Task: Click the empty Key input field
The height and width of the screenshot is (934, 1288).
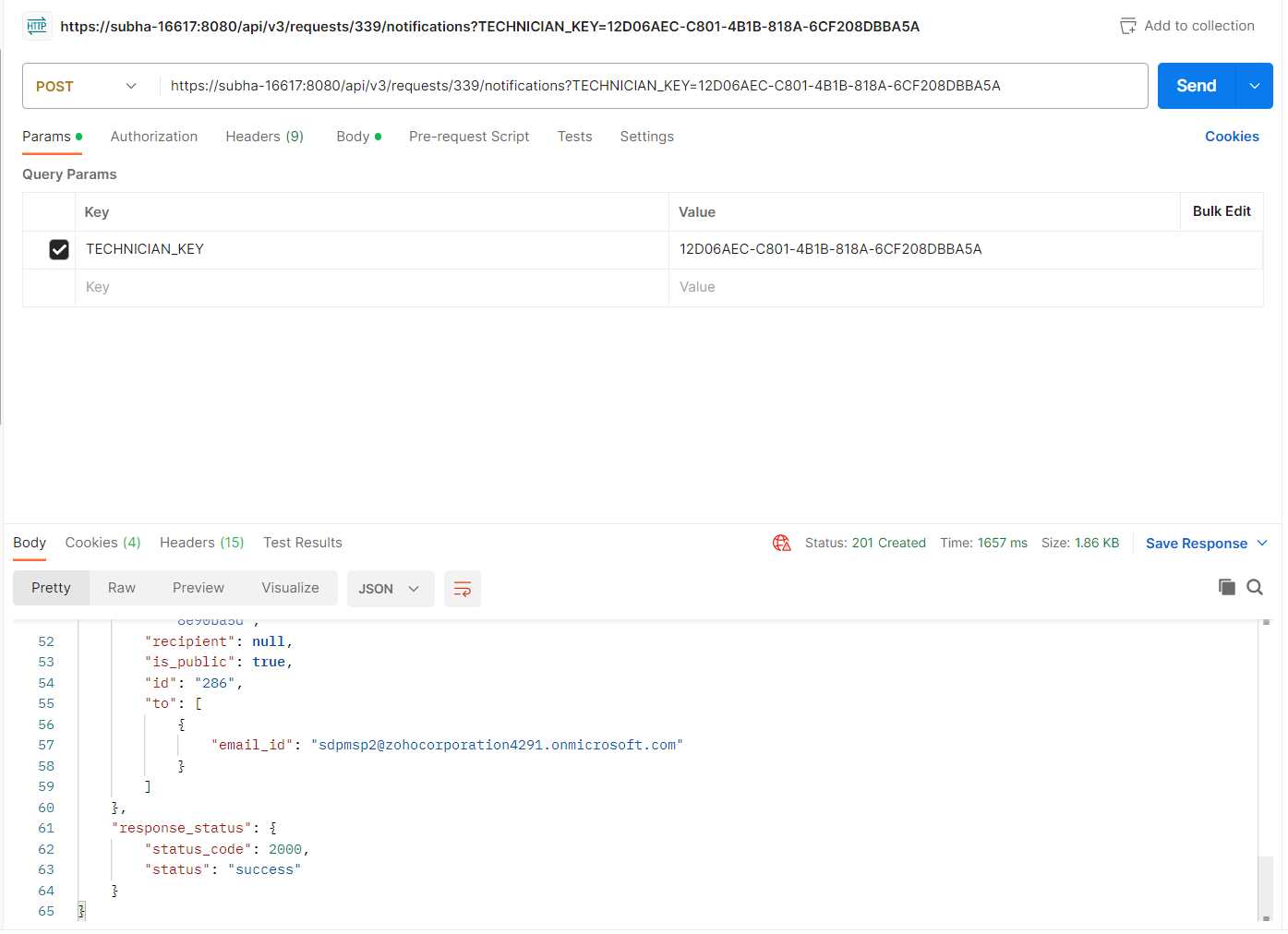Action: pyautogui.click(x=369, y=287)
